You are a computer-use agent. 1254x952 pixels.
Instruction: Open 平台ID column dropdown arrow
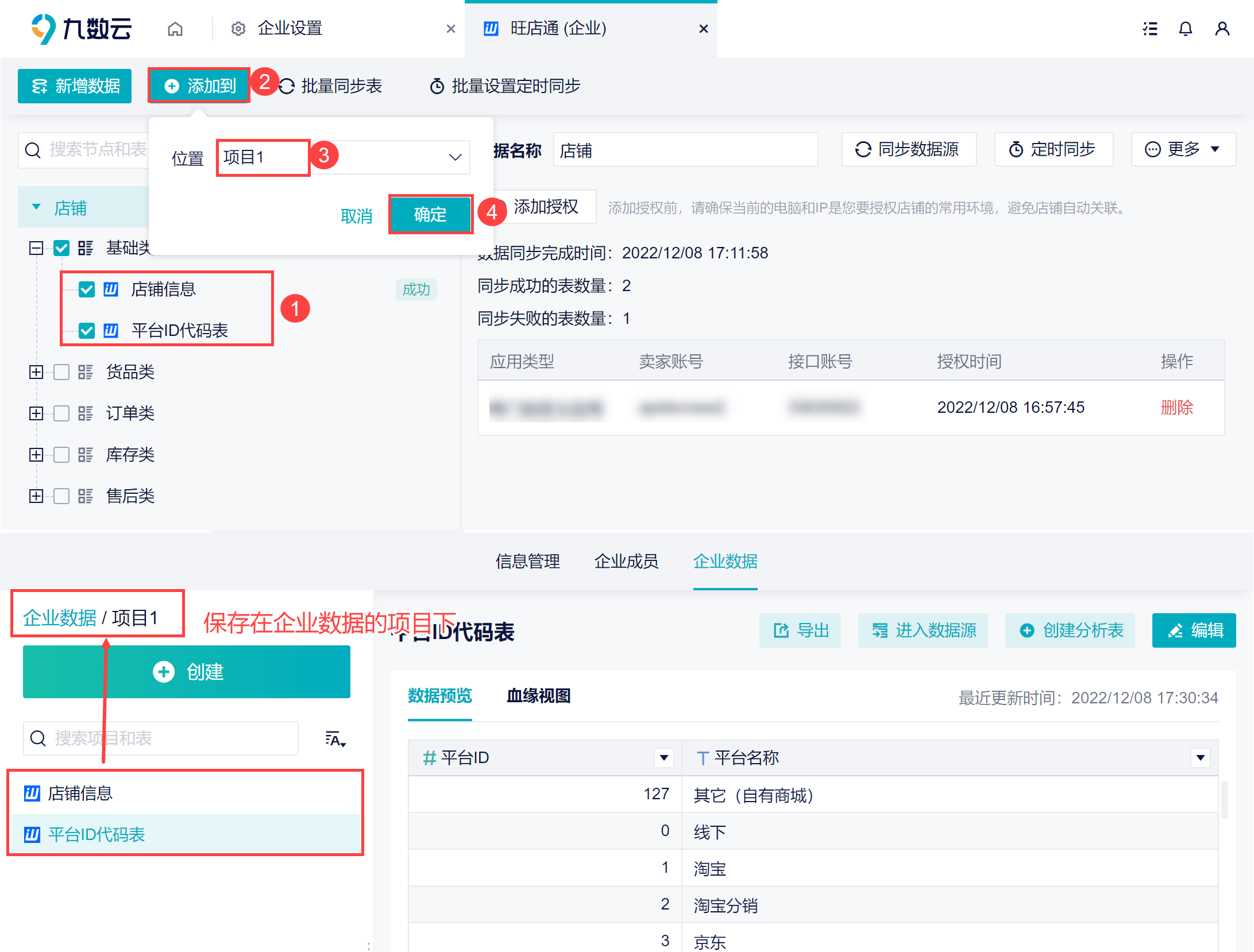click(664, 758)
